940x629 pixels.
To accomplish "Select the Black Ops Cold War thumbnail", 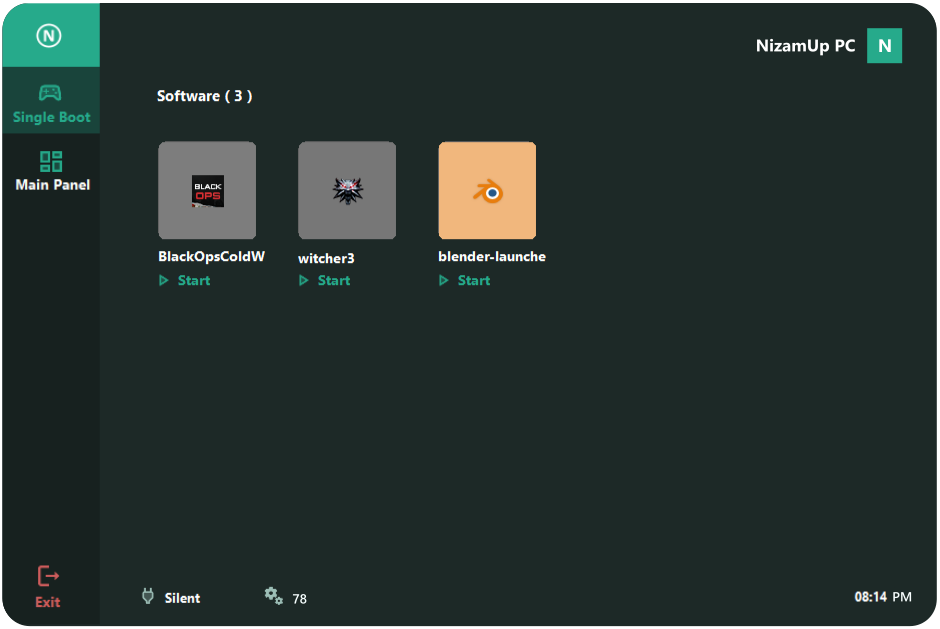I will (x=207, y=191).
